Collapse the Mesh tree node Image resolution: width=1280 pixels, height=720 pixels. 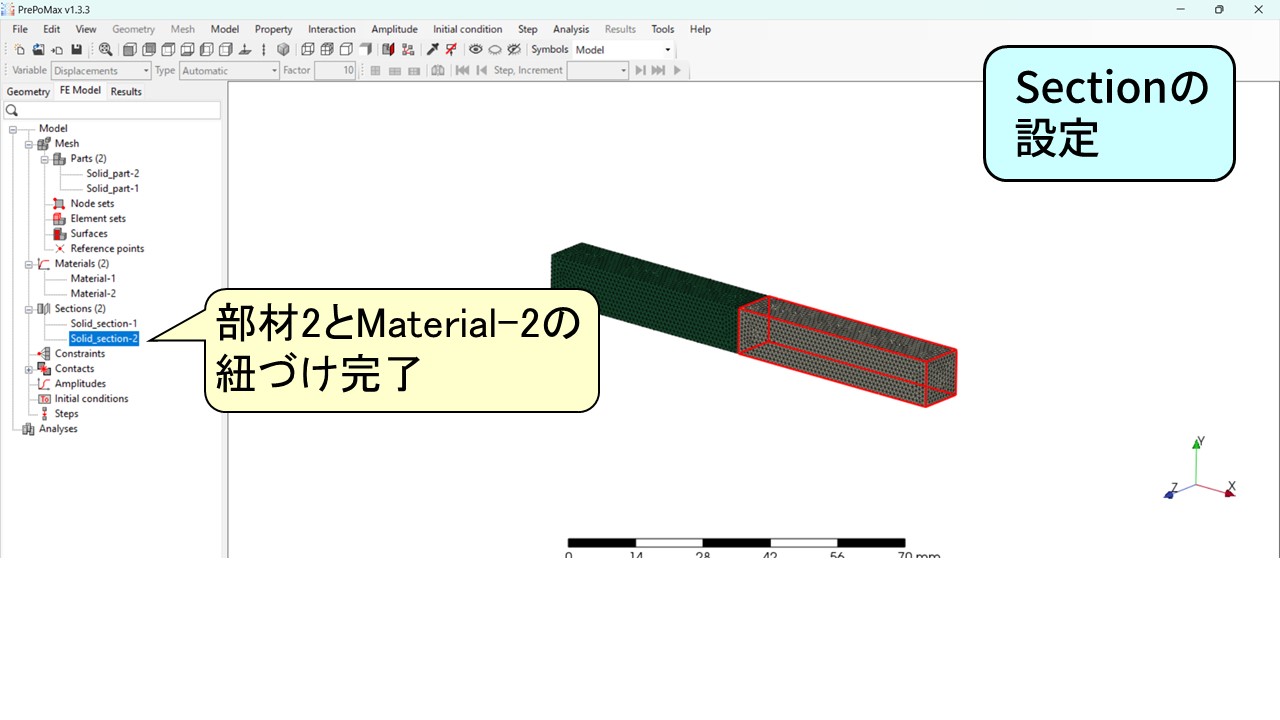click(x=29, y=144)
